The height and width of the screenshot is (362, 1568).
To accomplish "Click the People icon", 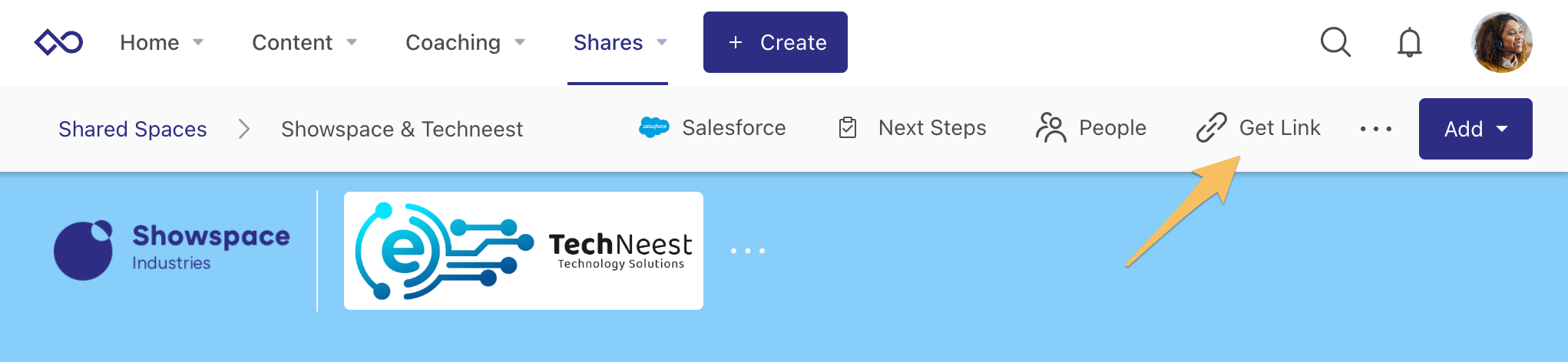I will coord(1050,127).
